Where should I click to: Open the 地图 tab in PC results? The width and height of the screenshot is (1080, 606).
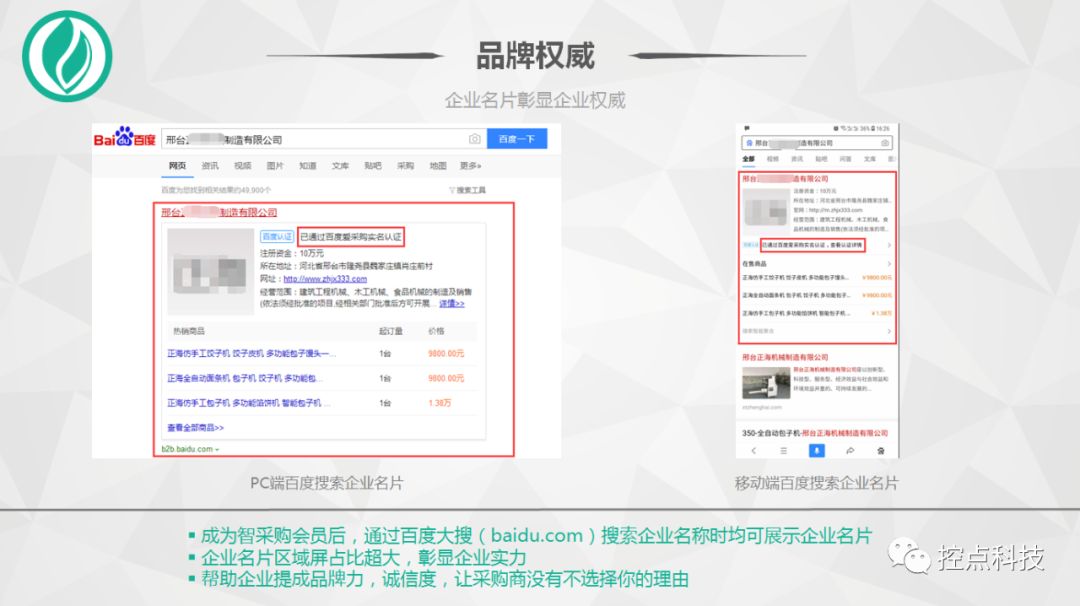tap(438, 166)
